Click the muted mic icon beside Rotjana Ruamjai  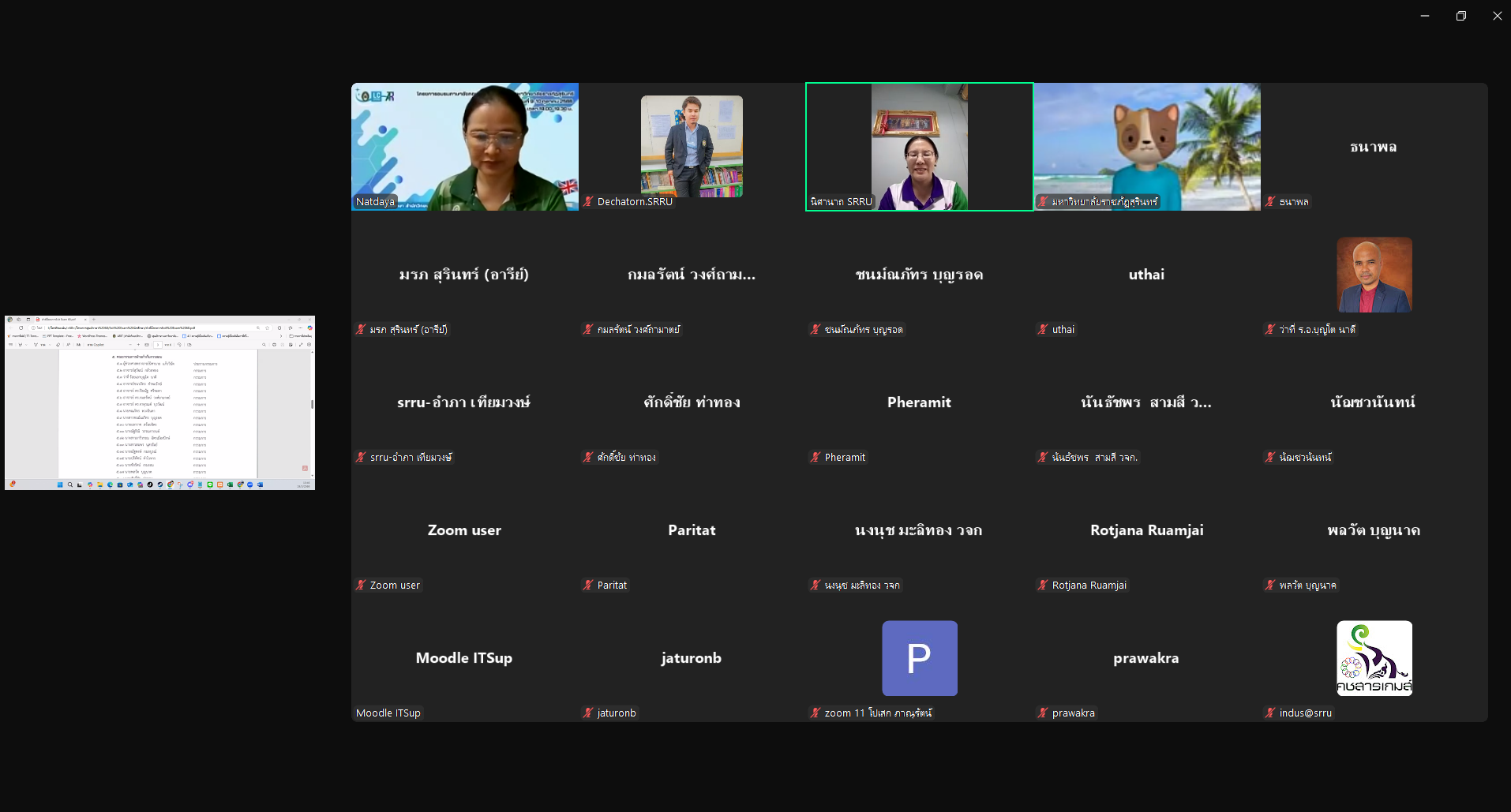pos(1043,586)
